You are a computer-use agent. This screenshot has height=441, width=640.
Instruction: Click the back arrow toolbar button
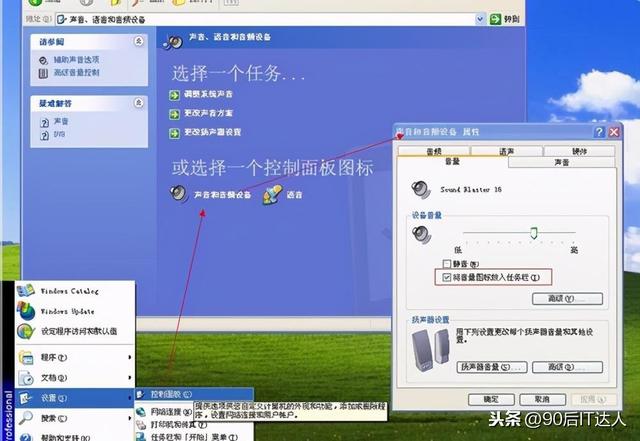point(35,2)
